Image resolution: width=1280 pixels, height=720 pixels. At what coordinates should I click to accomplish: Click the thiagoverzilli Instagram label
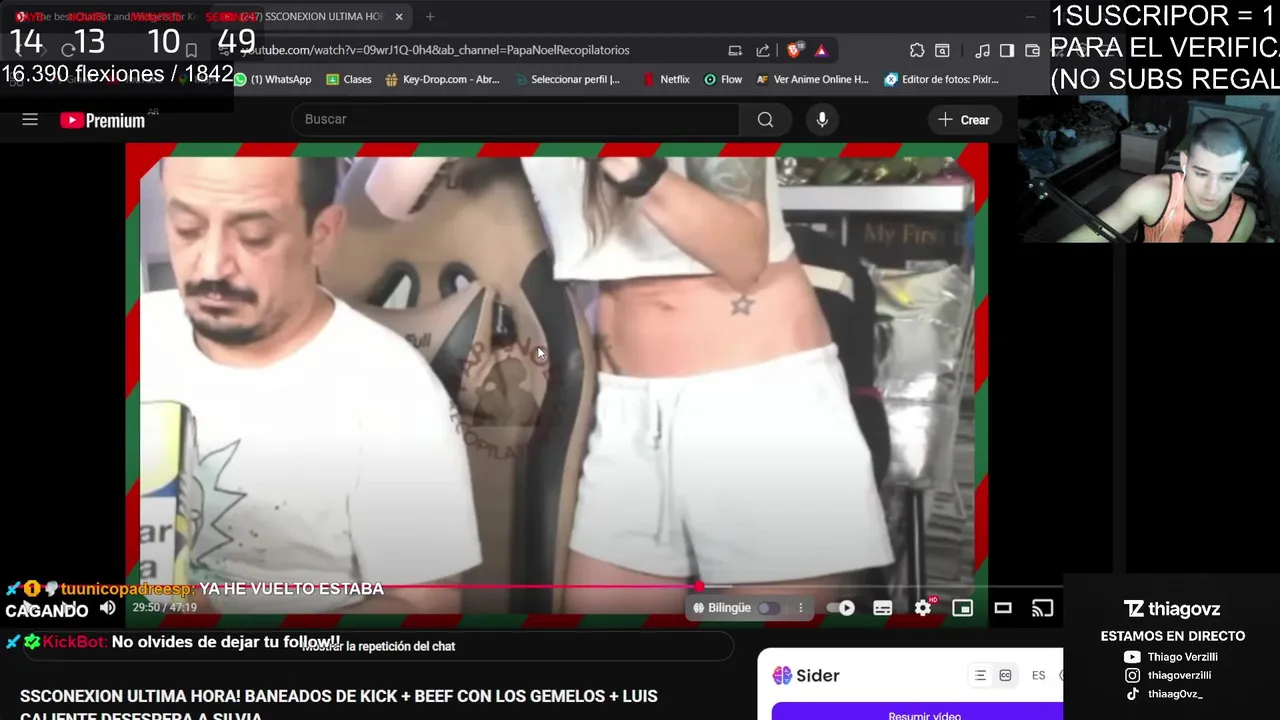click(x=1179, y=675)
